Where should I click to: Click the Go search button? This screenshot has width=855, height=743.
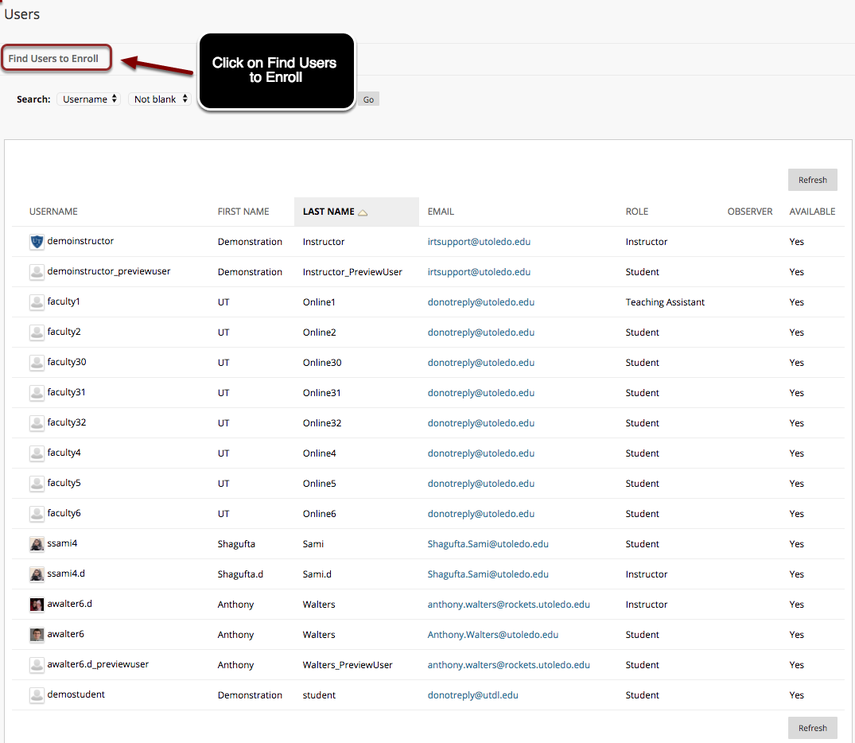click(x=368, y=99)
